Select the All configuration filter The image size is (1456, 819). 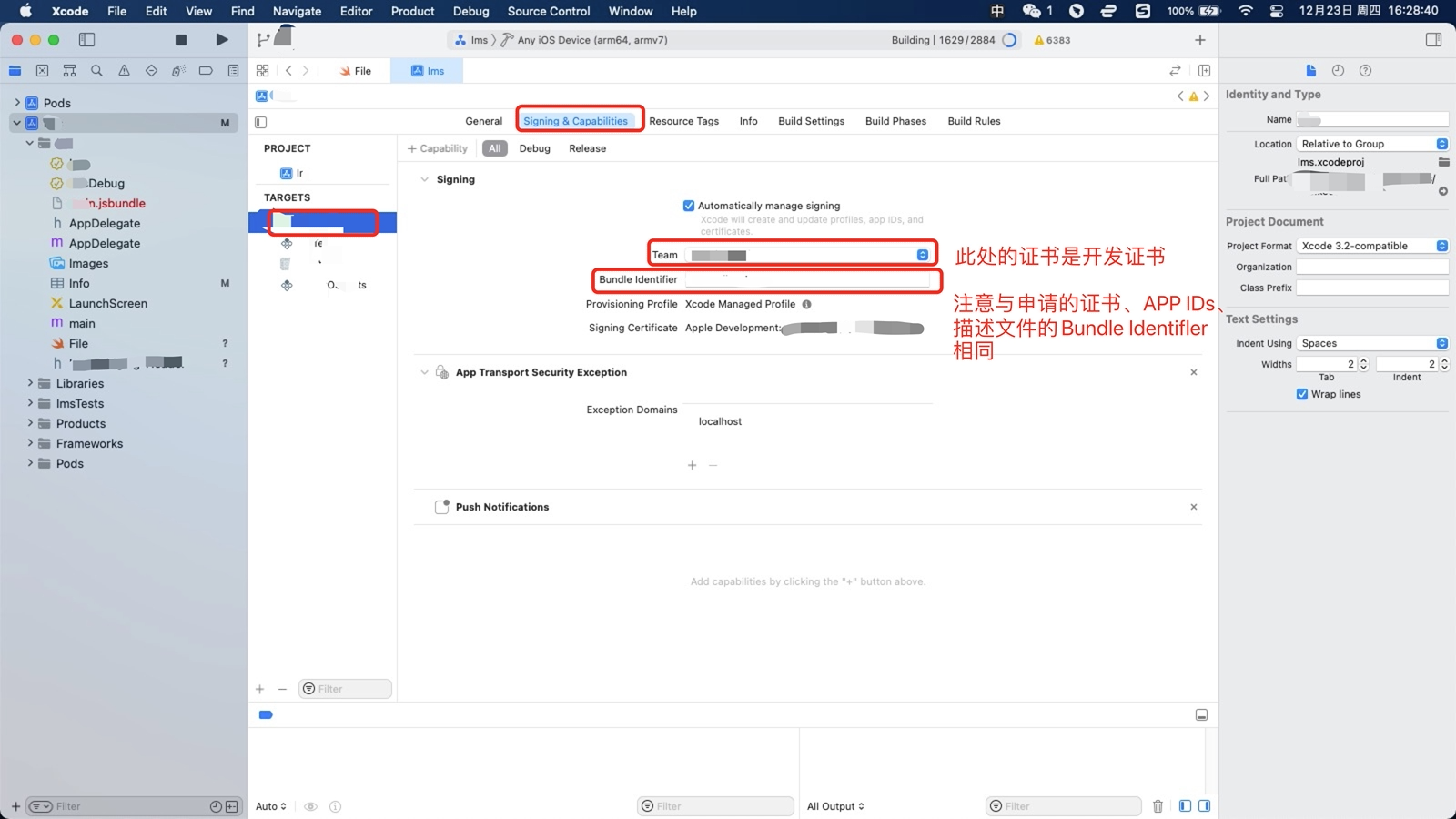(494, 148)
